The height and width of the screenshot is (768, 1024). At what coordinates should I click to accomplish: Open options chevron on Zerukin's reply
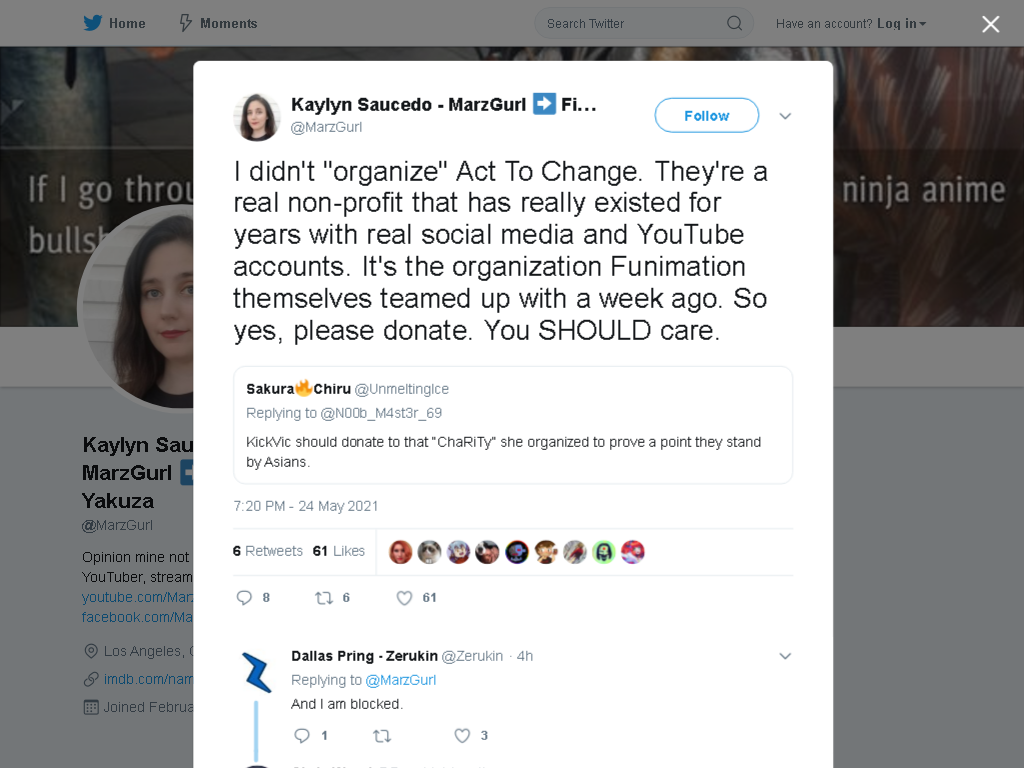785,656
